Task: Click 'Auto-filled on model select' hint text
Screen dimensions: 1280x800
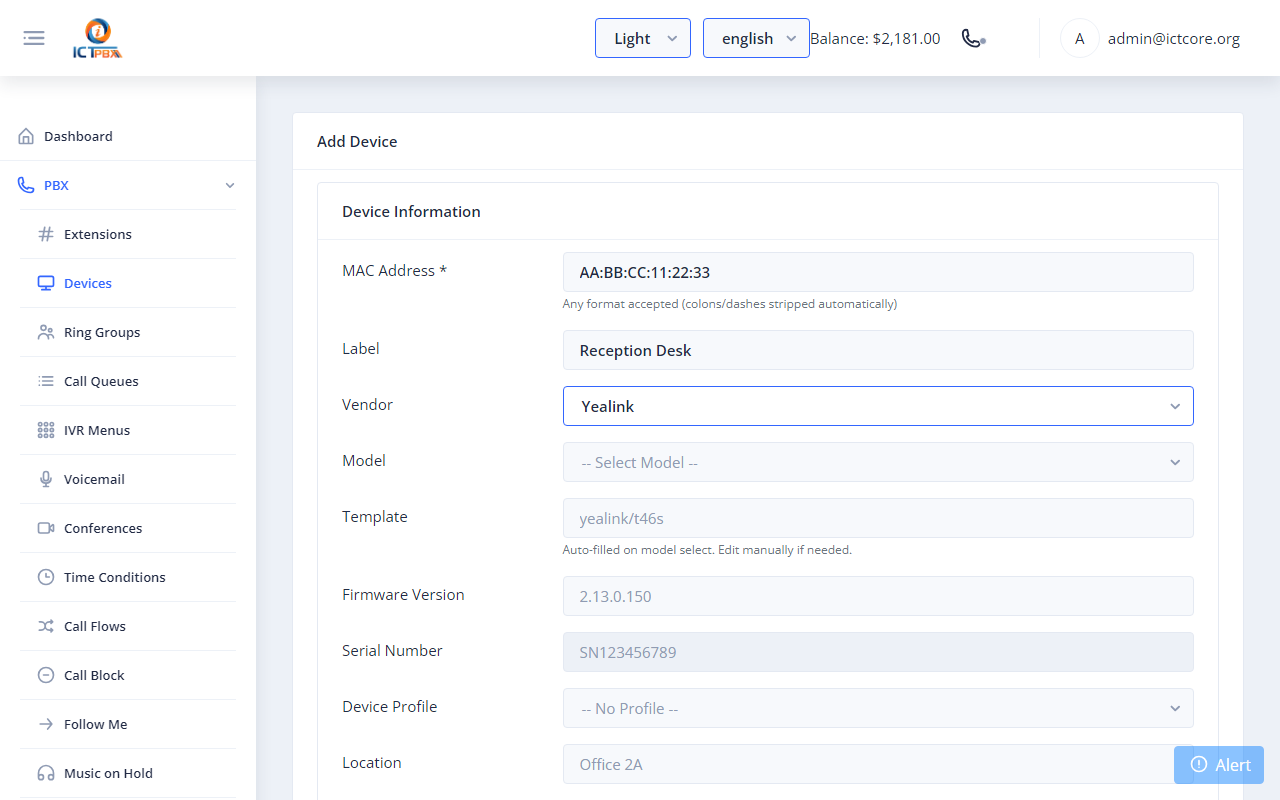Action: 707,550
